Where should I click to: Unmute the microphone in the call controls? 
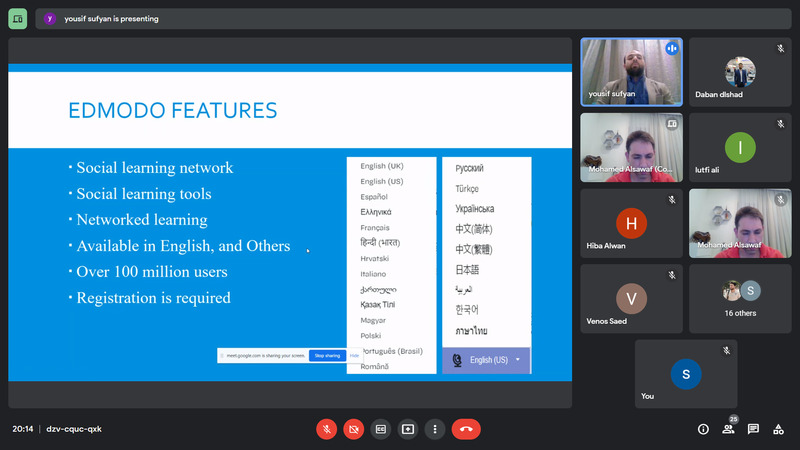point(327,429)
